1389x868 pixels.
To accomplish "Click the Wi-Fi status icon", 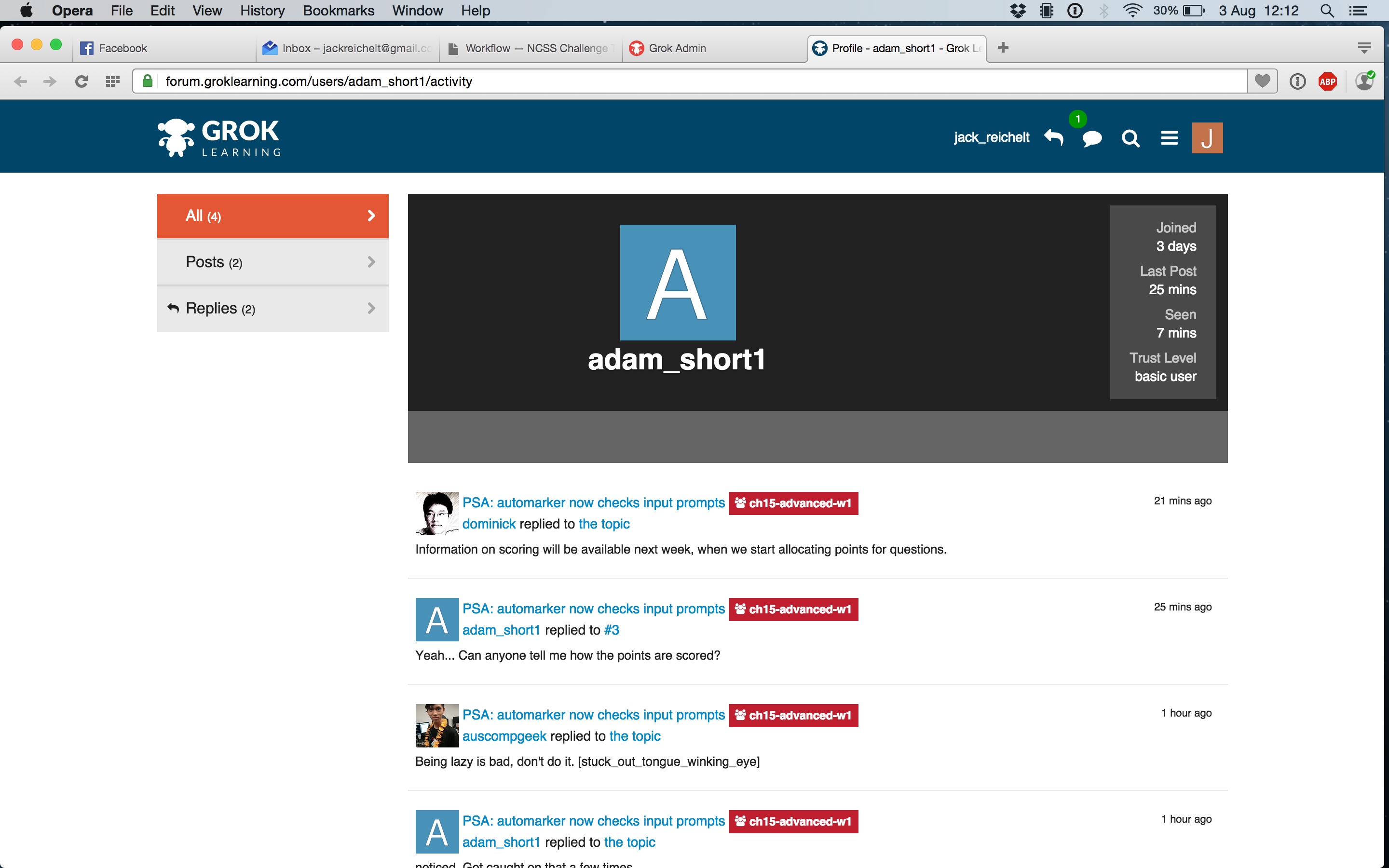I will tap(1132, 11).
